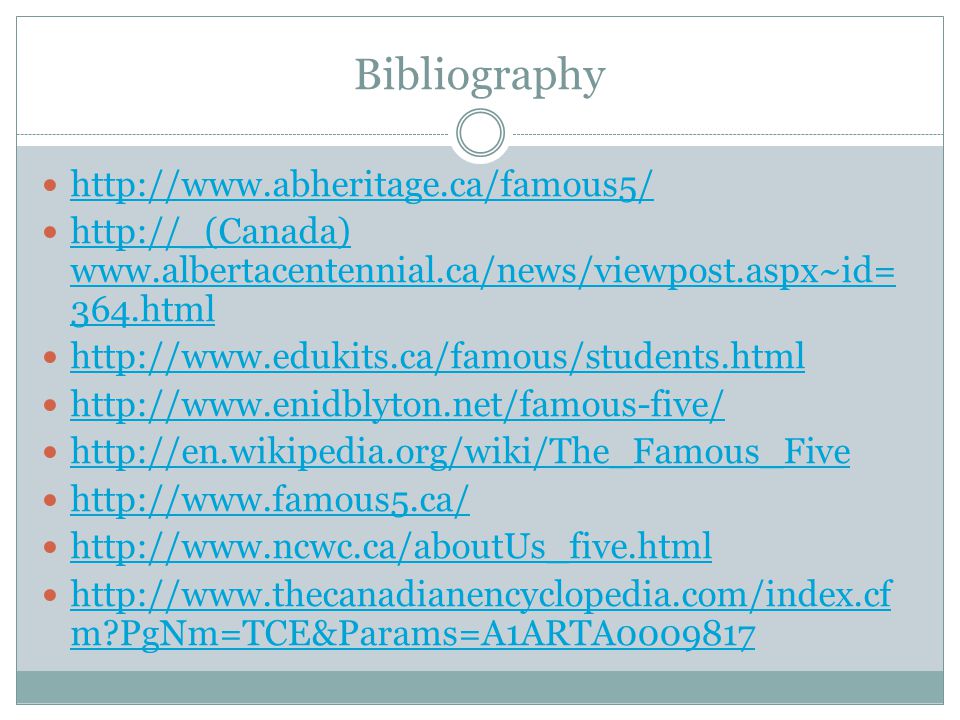
Task: Click the bullet beside abheritage link
Action: coord(50,184)
